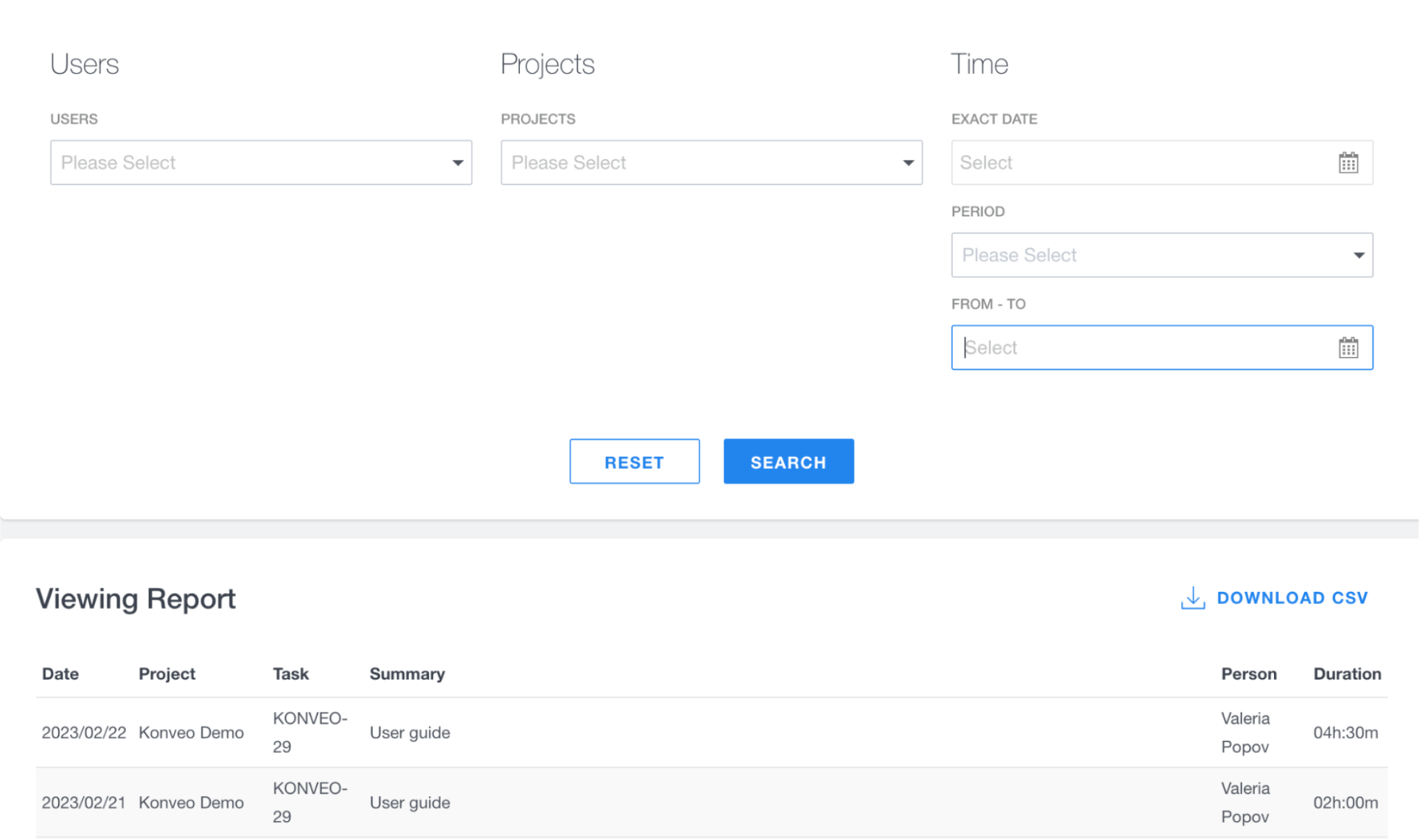
Task: Click the Download CSV link text
Action: [1292, 598]
